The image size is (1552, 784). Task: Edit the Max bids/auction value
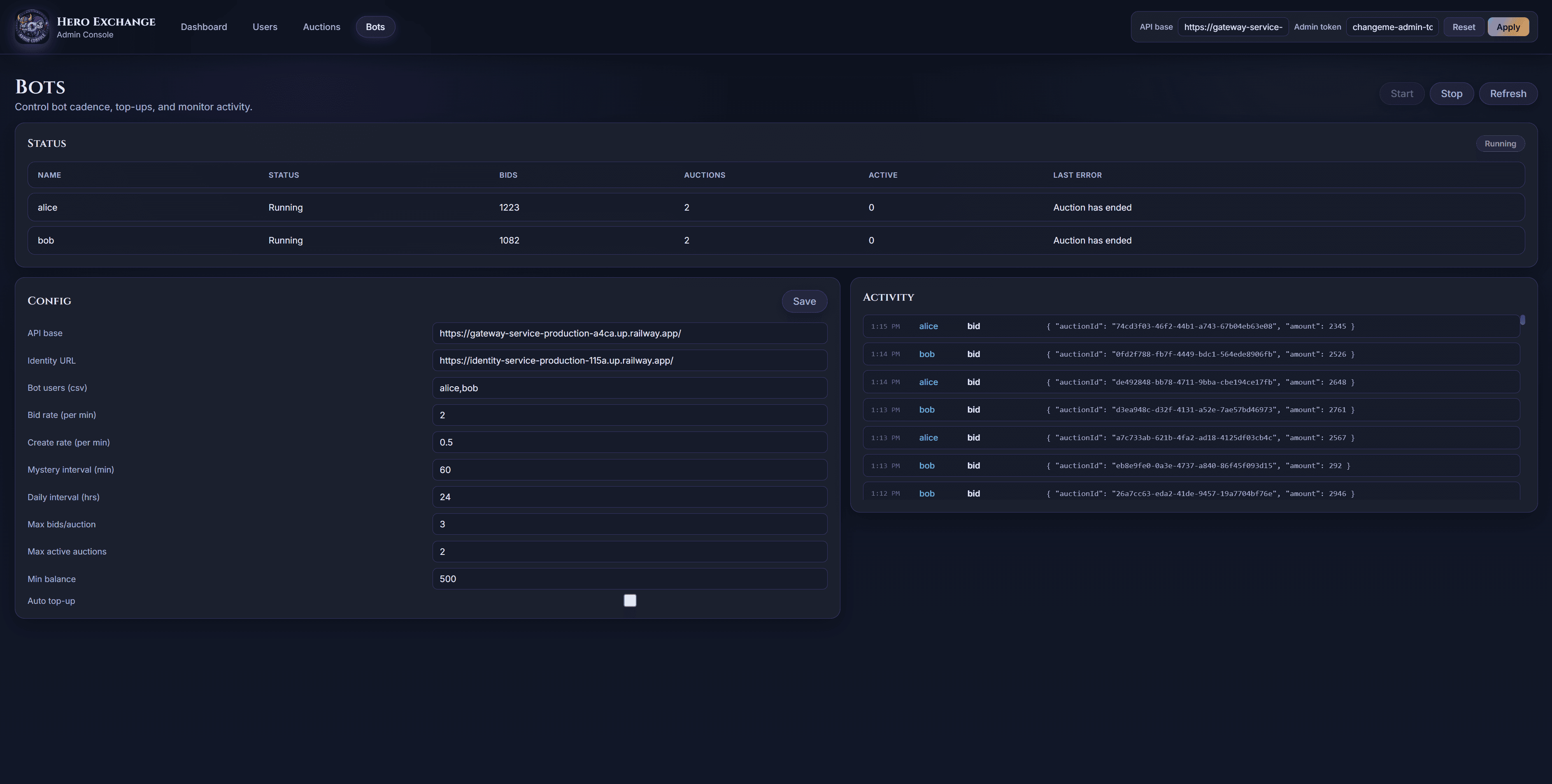click(630, 524)
